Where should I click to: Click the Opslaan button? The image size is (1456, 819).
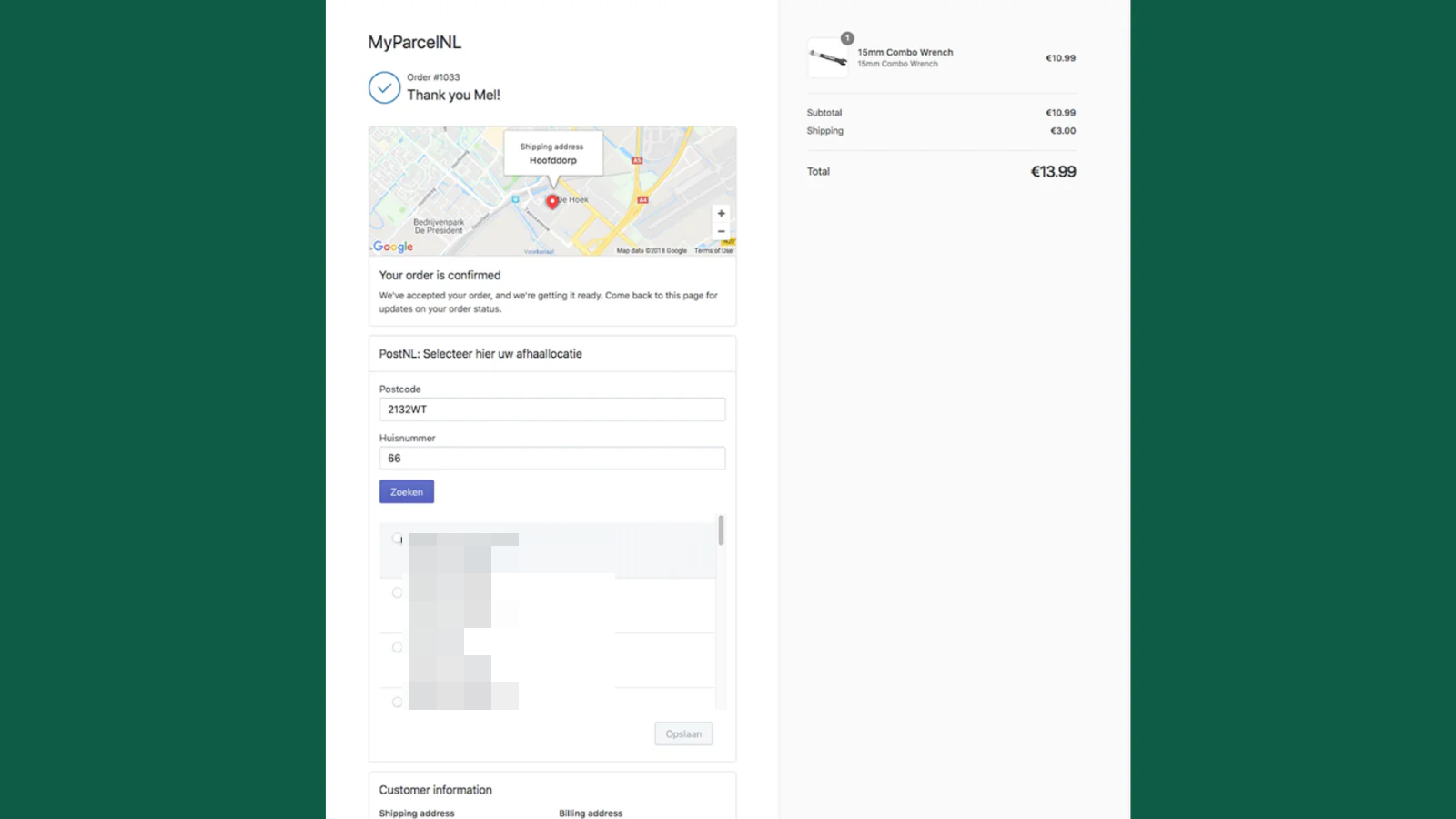[x=683, y=733]
